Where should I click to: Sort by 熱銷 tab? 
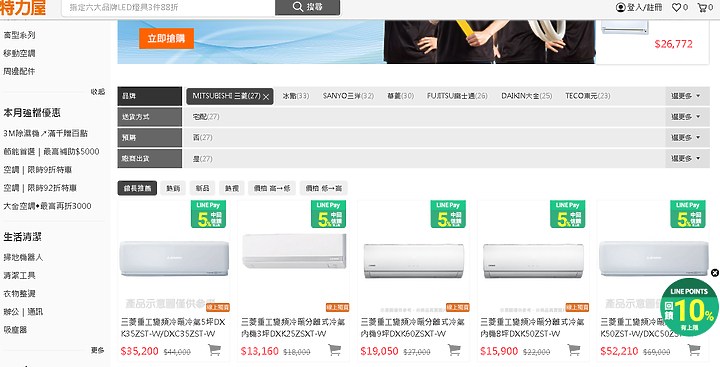click(x=173, y=188)
